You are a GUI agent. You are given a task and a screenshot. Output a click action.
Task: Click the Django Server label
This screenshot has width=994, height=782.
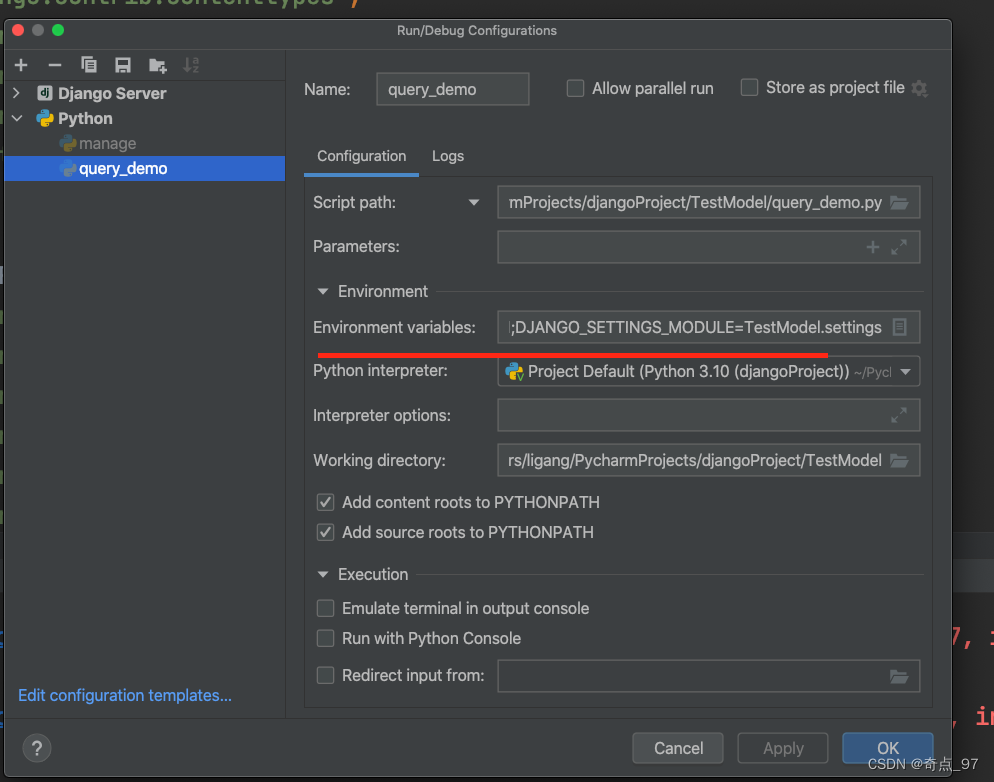pyautogui.click(x=112, y=94)
